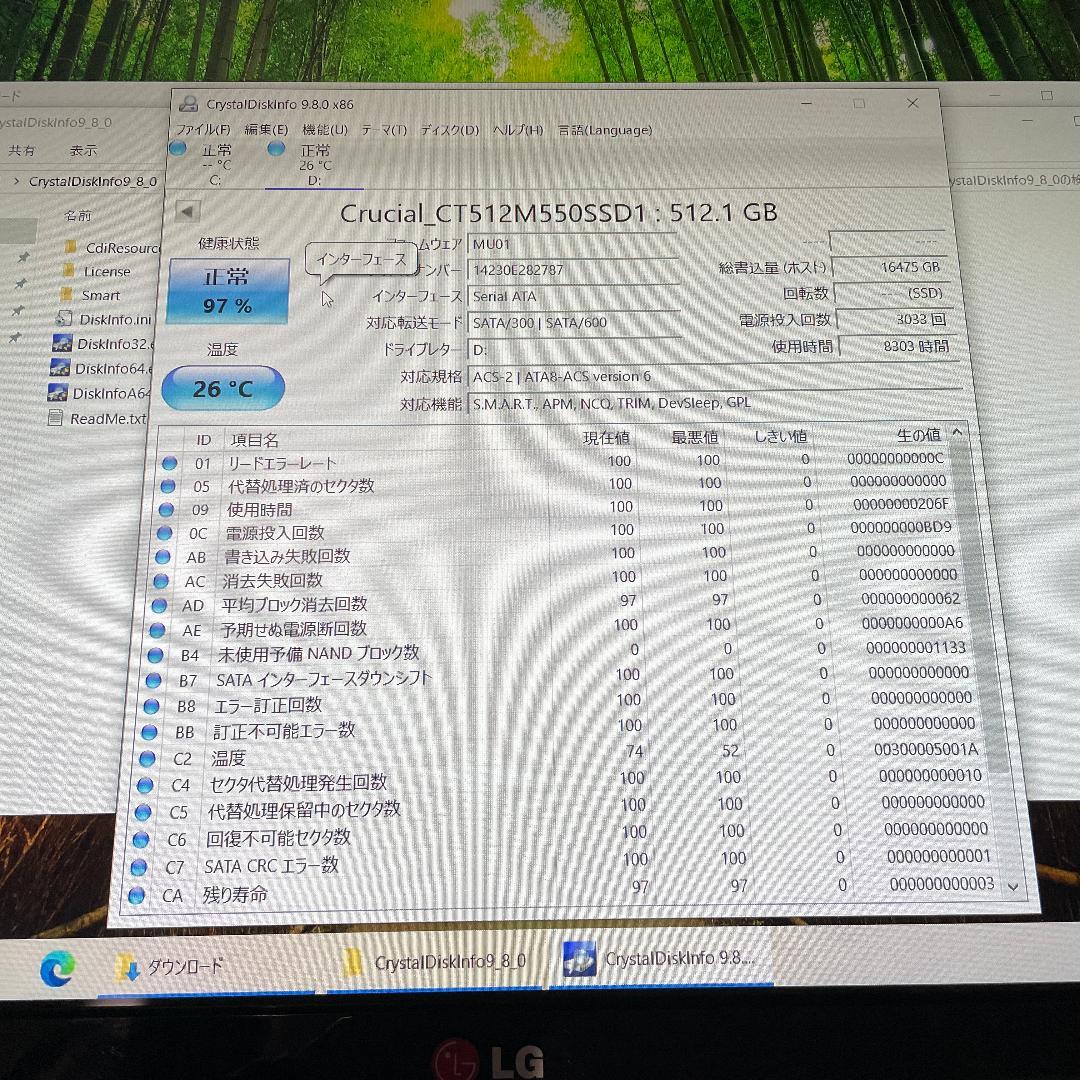Select the Smart folder in Explorer window
The height and width of the screenshot is (1080, 1080).
click(x=90, y=295)
